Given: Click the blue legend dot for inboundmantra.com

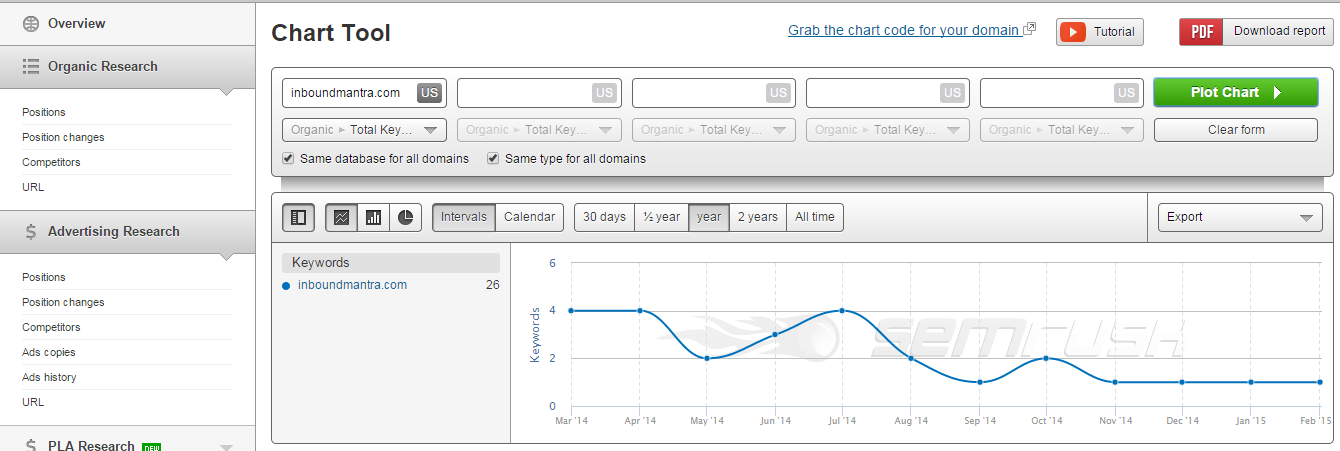Looking at the screenshot, I should [x=287, y=286].
